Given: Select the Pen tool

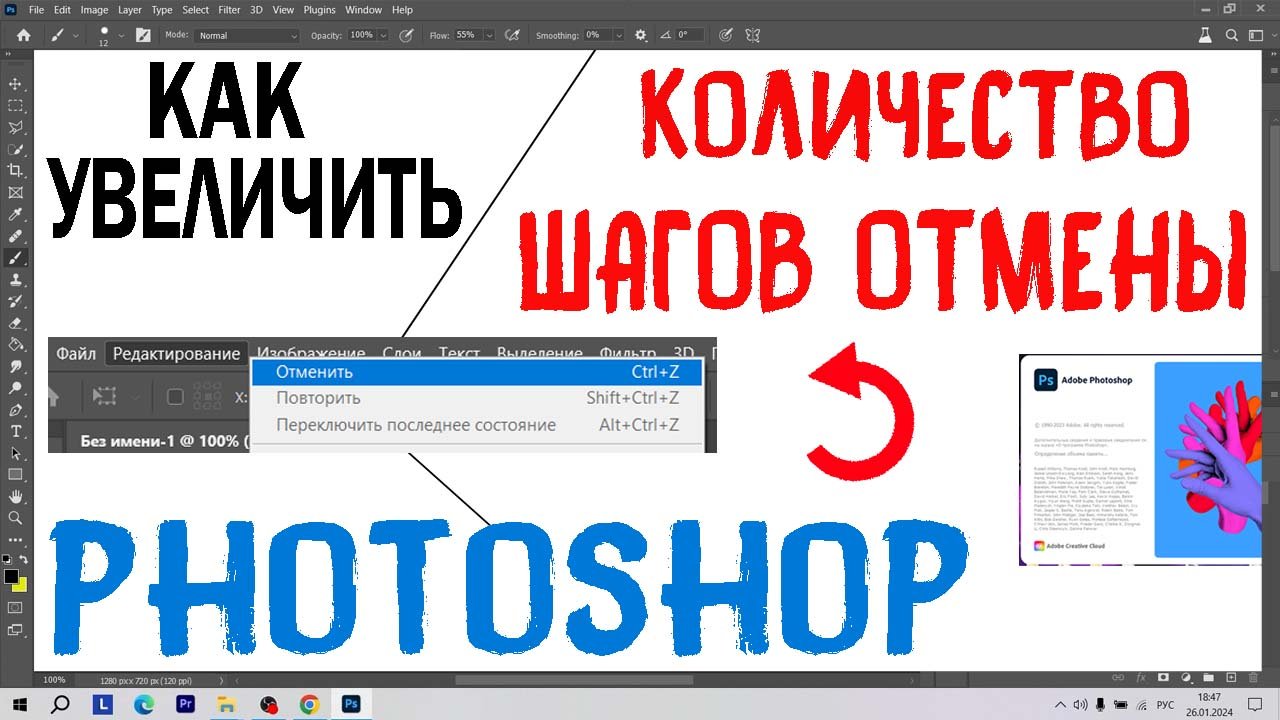Looking at the screenshot, I should pos(15,410).
